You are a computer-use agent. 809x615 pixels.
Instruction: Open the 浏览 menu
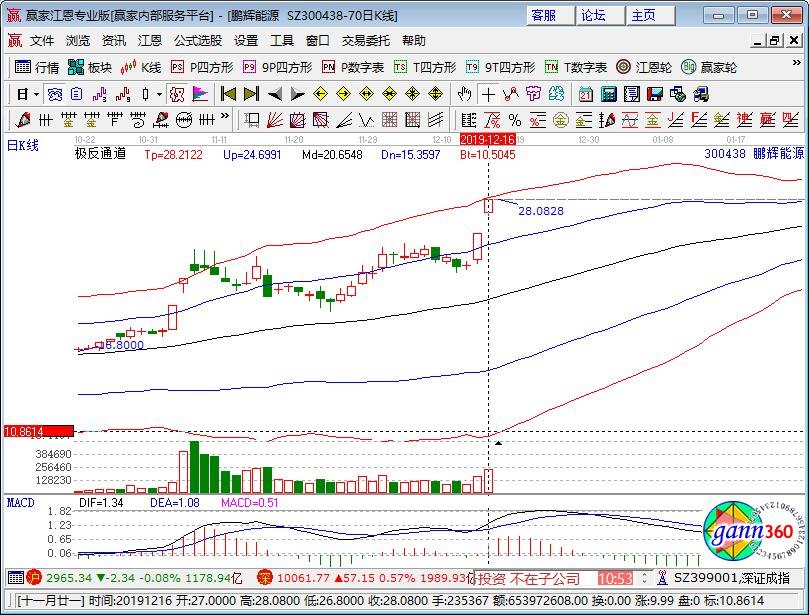[78, 40]
